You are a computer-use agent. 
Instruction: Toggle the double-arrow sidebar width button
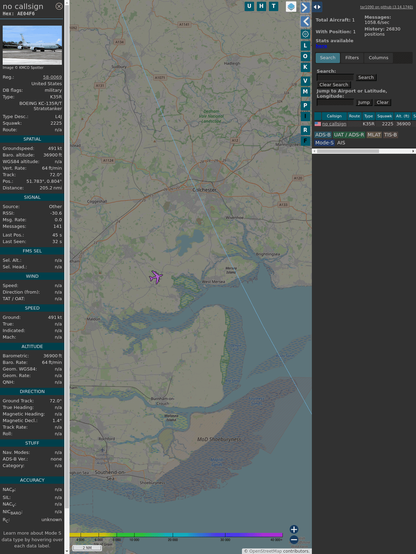(317, 7)
